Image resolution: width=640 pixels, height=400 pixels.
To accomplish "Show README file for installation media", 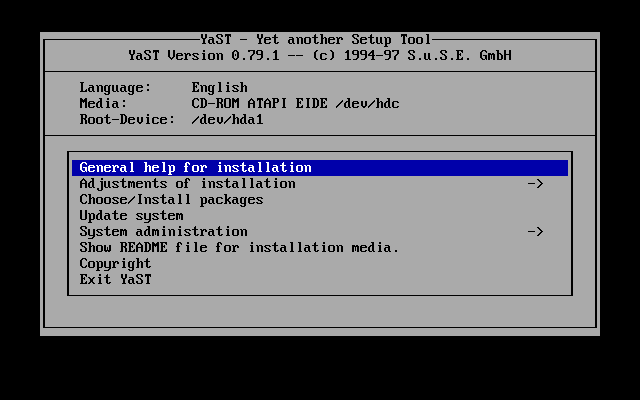I will (239, 248).
